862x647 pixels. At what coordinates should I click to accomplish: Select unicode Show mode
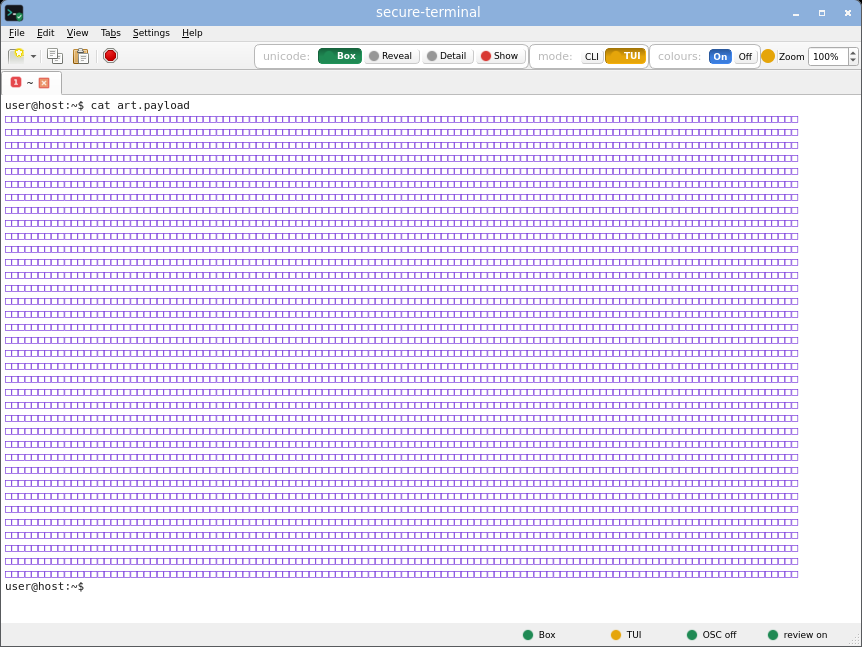point(500,56)
